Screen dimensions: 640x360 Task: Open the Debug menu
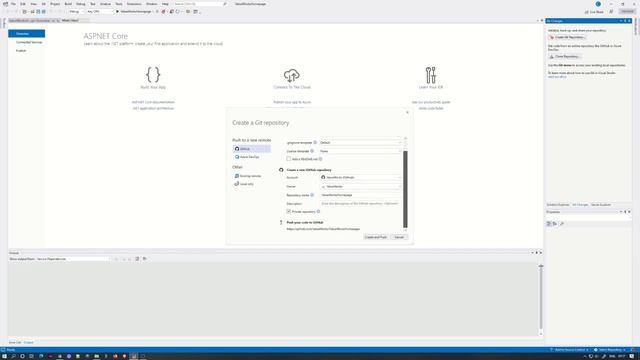pyautogui.click(x=81, y=4)
